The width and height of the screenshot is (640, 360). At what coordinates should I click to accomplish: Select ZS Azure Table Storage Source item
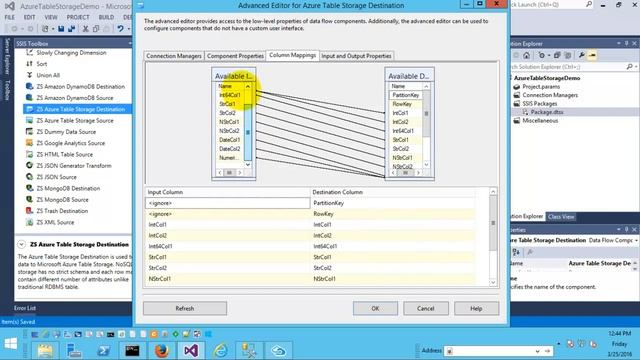(x=75, y=120)
